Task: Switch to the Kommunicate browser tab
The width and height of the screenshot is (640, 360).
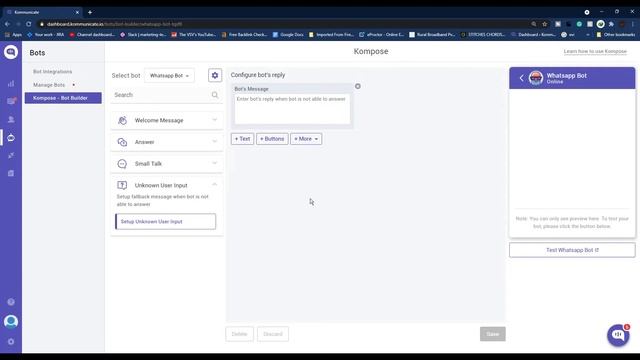Action: click(43, 12)
